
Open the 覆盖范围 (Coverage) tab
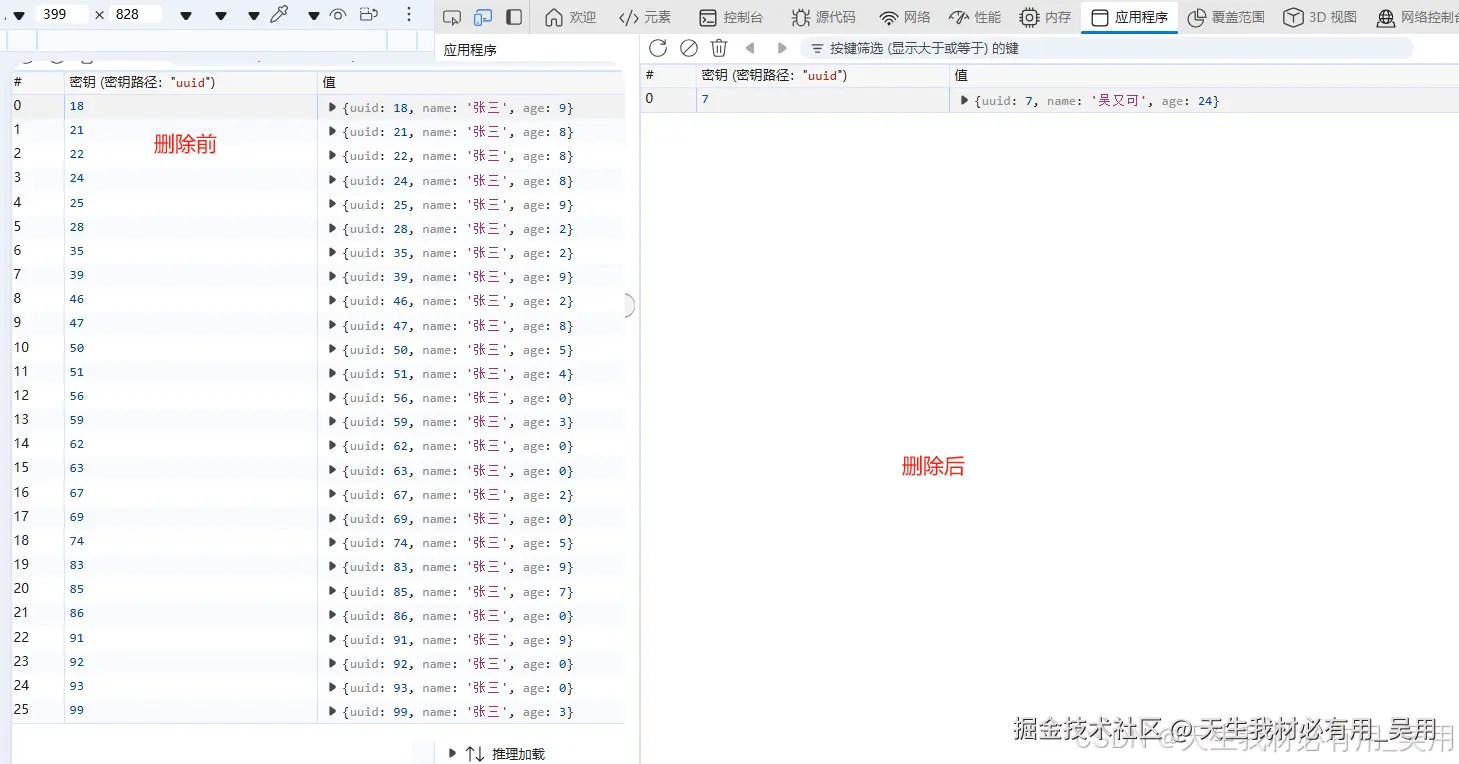1226,17
